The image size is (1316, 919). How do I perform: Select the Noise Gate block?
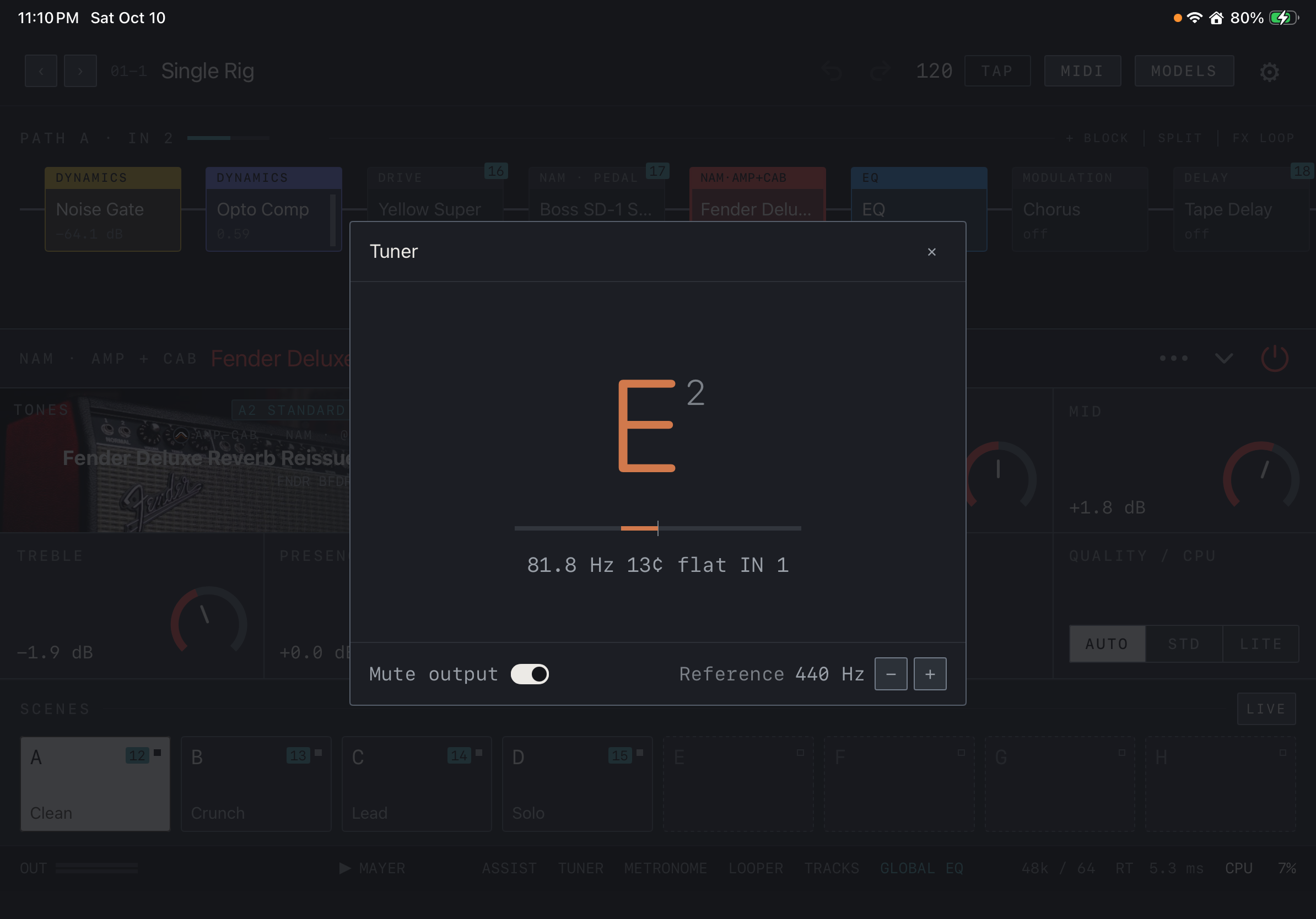[x=113, y=209]
